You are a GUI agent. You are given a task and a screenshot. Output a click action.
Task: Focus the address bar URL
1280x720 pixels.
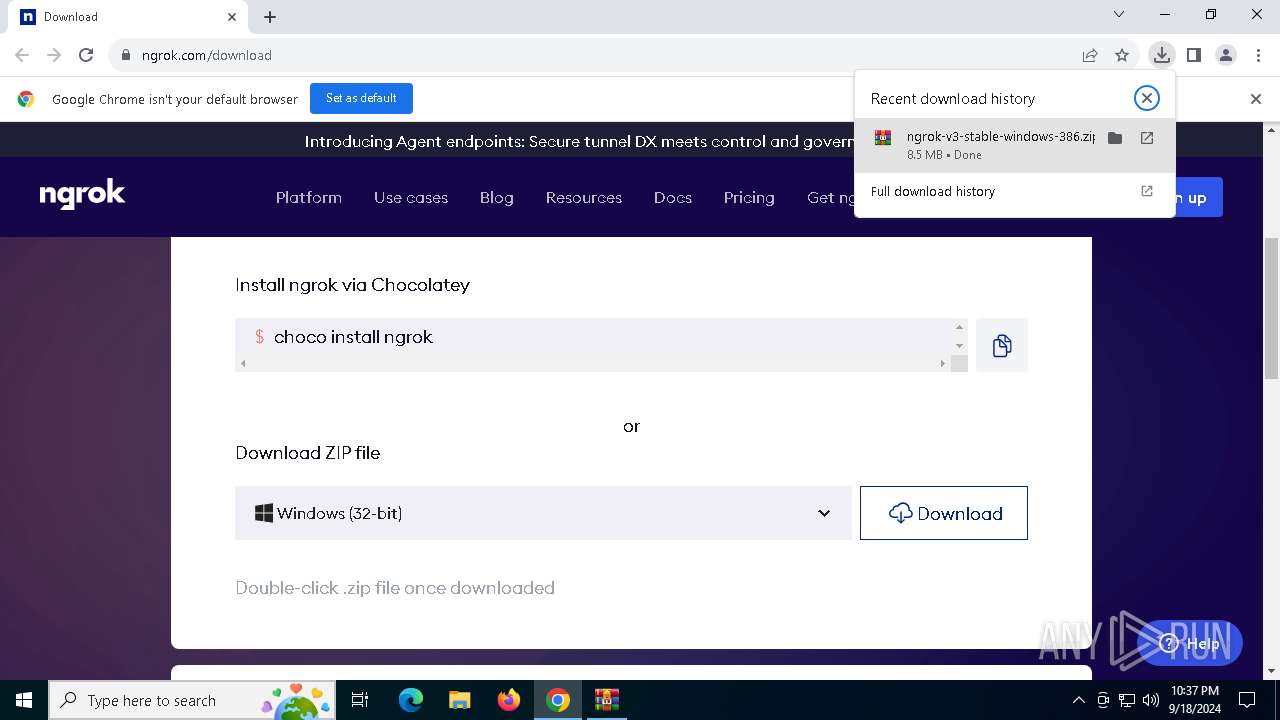point(206,55)
